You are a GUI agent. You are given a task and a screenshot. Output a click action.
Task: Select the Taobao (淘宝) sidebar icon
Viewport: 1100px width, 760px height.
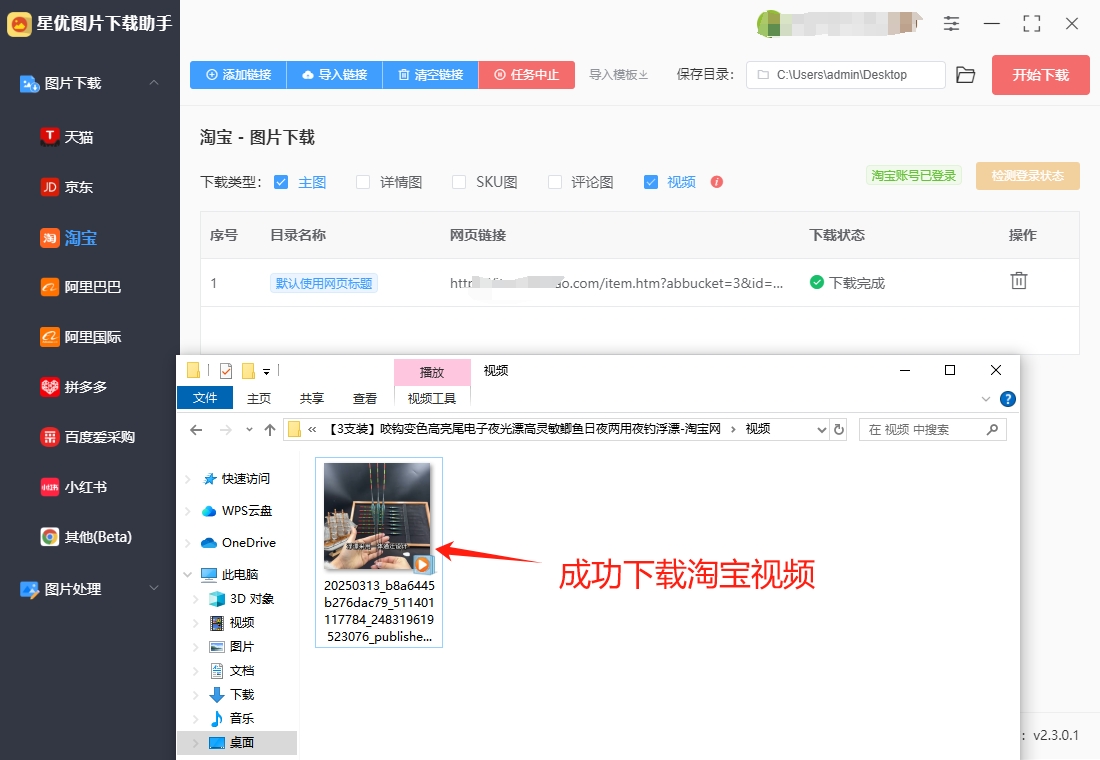tap(50, 238)
